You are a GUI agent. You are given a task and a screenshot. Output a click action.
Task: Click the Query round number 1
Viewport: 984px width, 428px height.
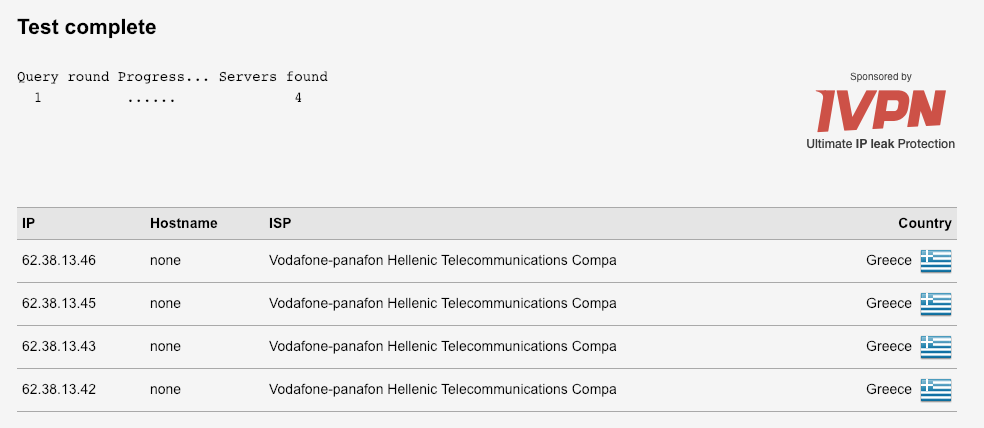pyautogui.click(x=38, y=98)
